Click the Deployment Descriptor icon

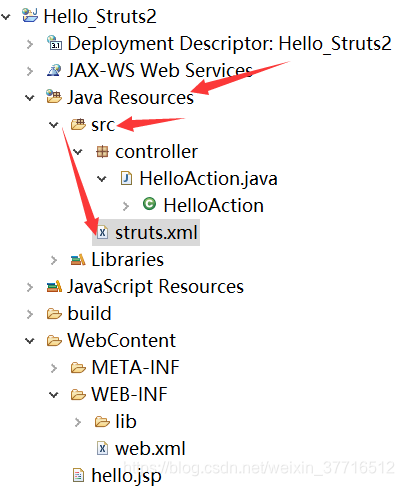54,43
